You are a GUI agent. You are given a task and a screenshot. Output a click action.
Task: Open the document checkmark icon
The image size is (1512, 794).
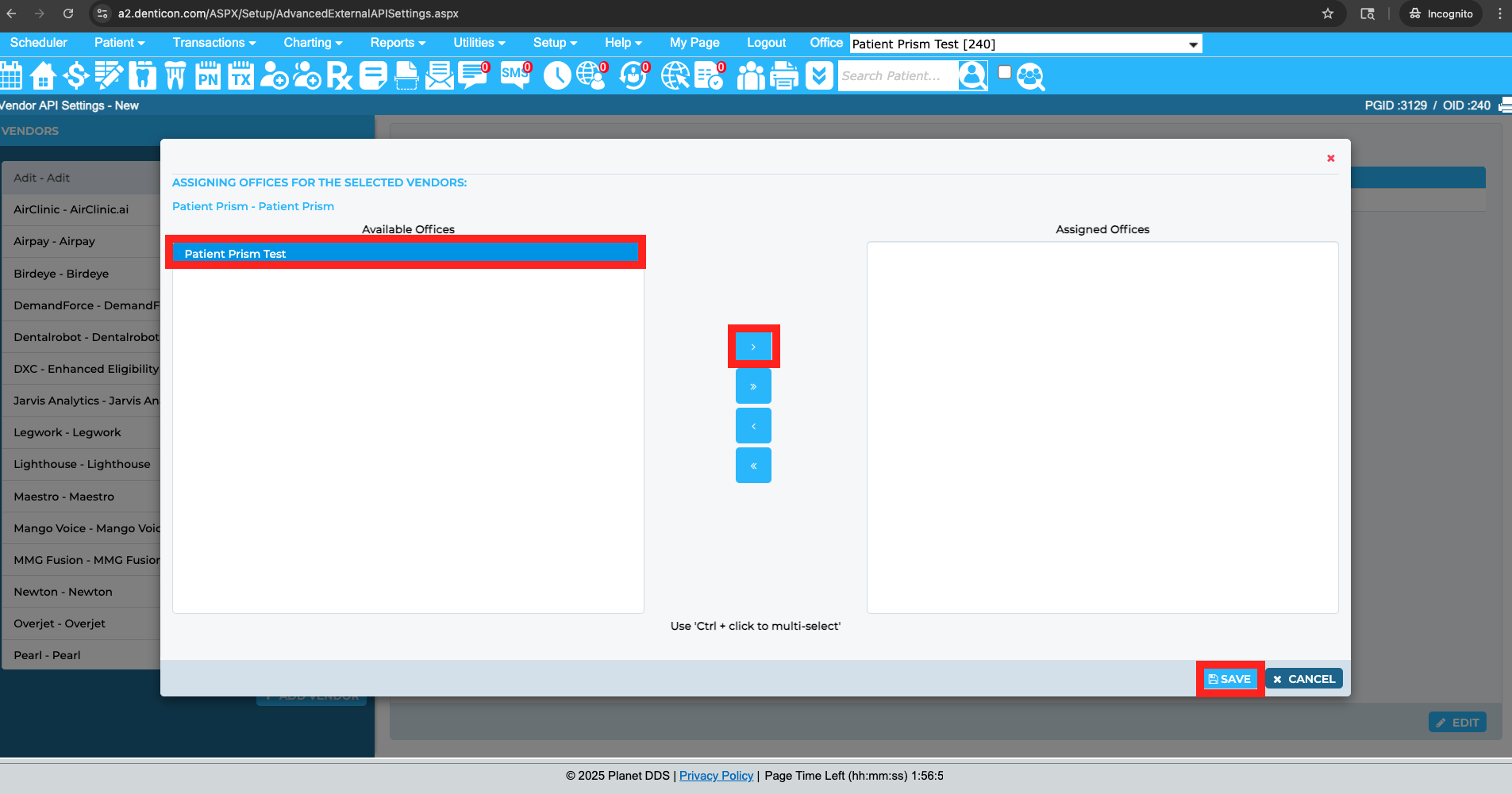point(710,76)
